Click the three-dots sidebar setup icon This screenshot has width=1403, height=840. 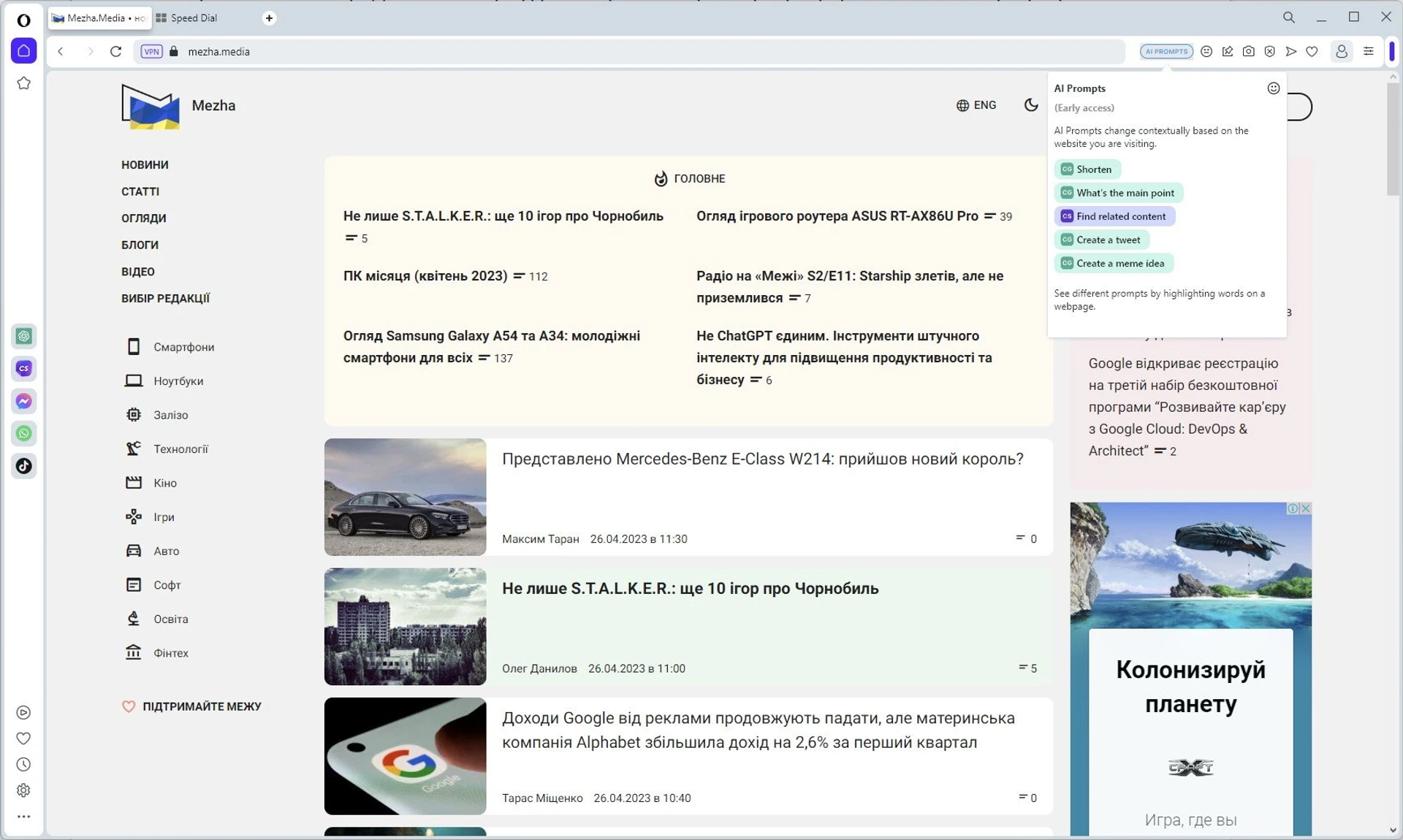tap(23, 817)
